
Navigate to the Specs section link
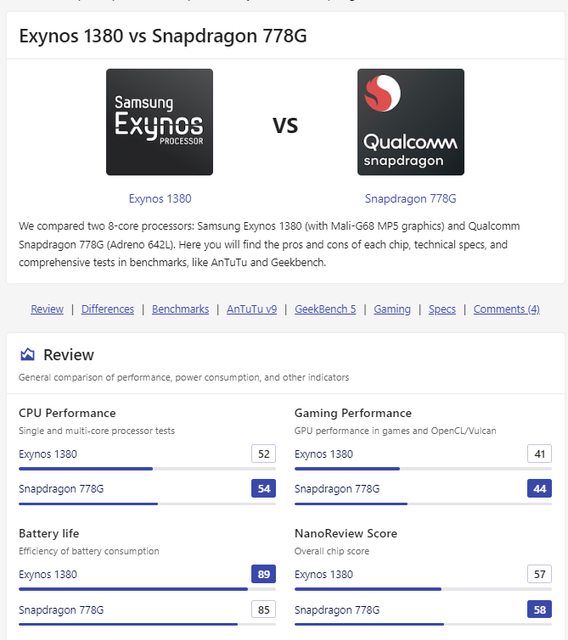442,309
